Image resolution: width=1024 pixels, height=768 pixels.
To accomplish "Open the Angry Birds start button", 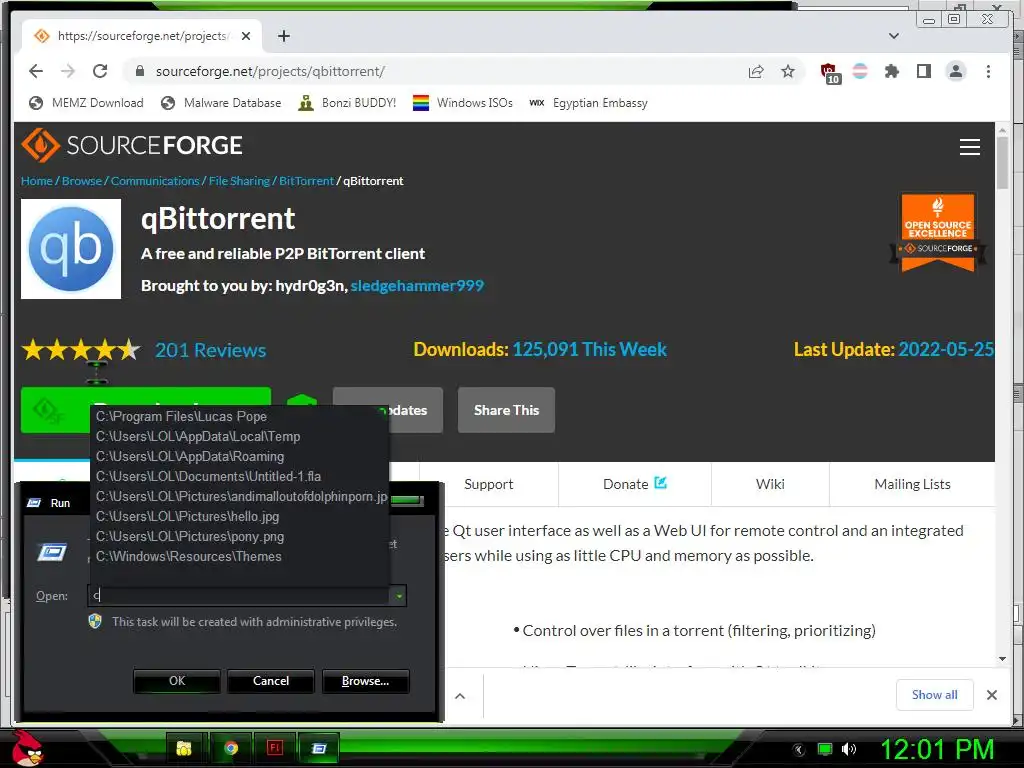I will [x=27, y=748].
